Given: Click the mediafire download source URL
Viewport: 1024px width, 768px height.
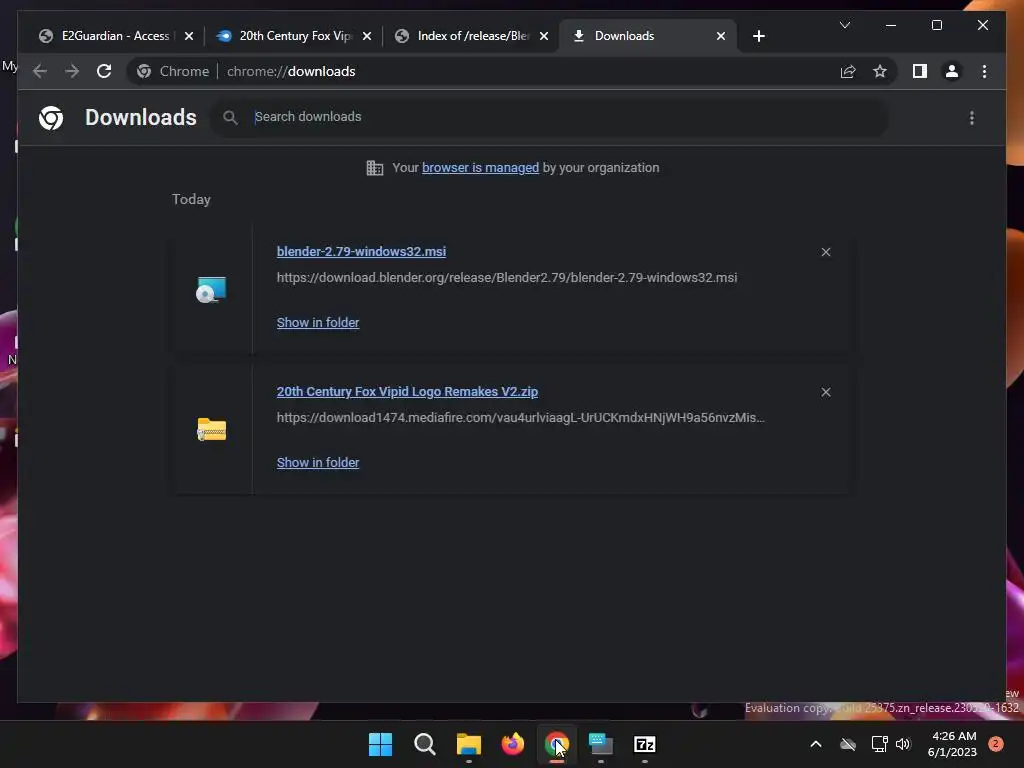Looking at the screenshot, I should pyautogui.click(x=520, y=418).
